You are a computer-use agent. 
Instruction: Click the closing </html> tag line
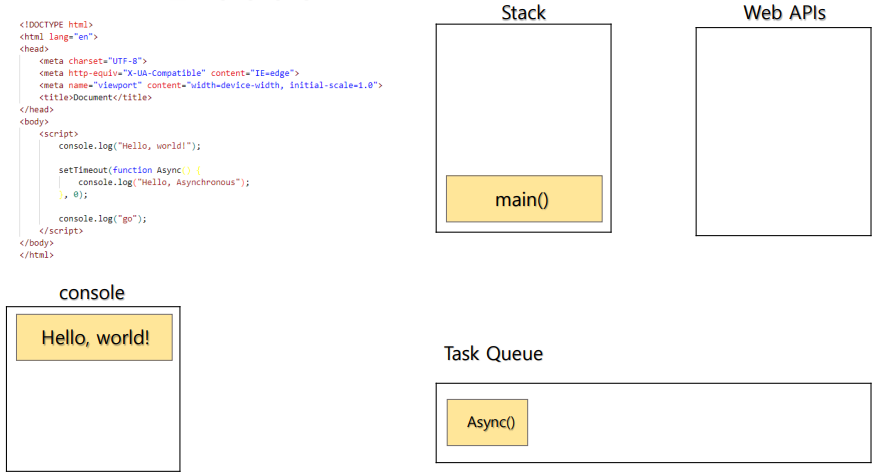[x=36, y=255]
